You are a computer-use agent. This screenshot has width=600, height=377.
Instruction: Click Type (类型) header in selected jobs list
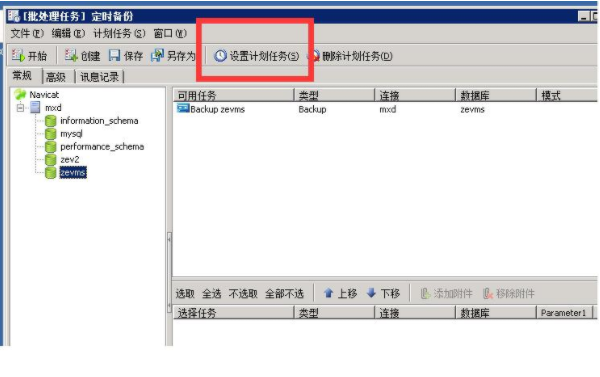click(x=334, y=313)
